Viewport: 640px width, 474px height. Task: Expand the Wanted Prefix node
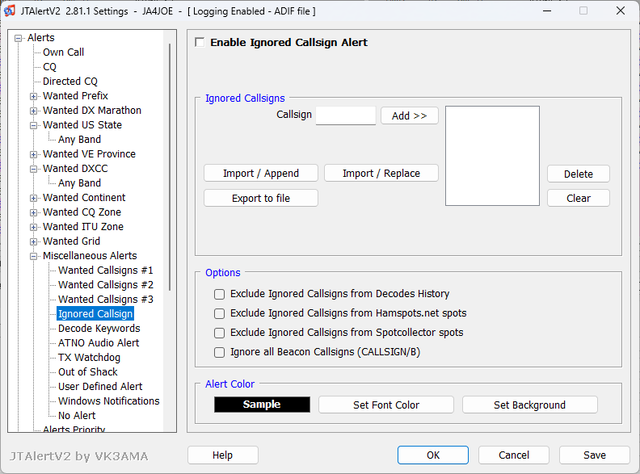33,96
